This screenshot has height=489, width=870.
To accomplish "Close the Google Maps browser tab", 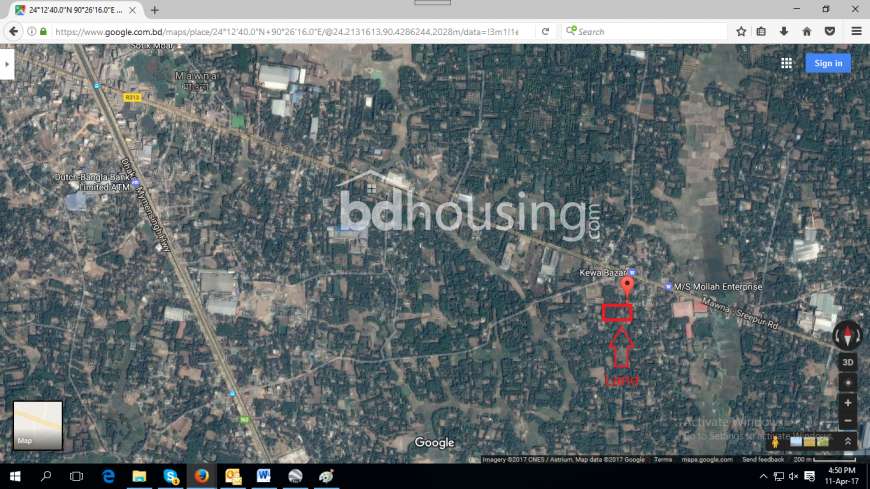I will (x=133, y=10).
